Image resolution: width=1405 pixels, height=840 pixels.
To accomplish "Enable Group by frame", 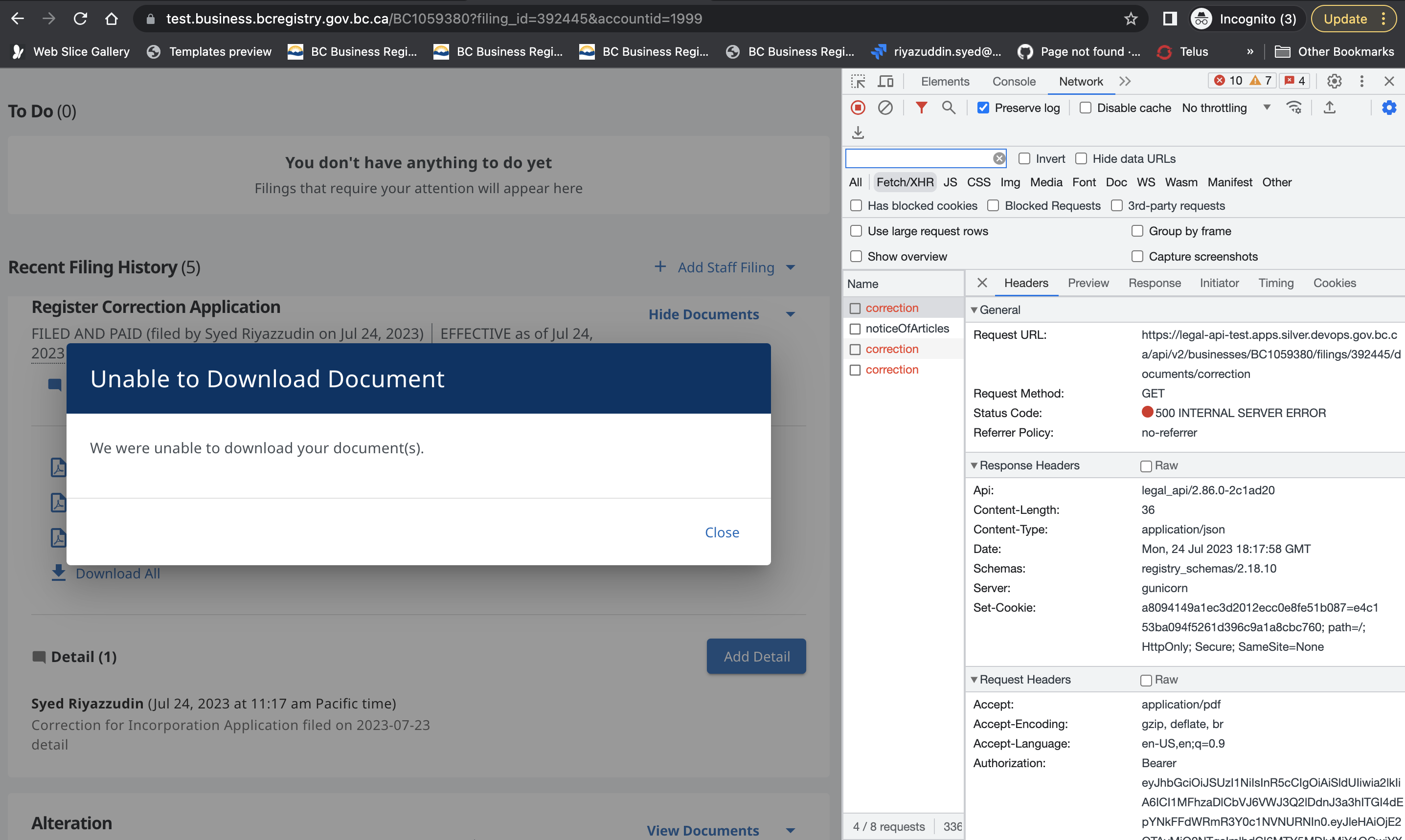I will (1136, 231).
